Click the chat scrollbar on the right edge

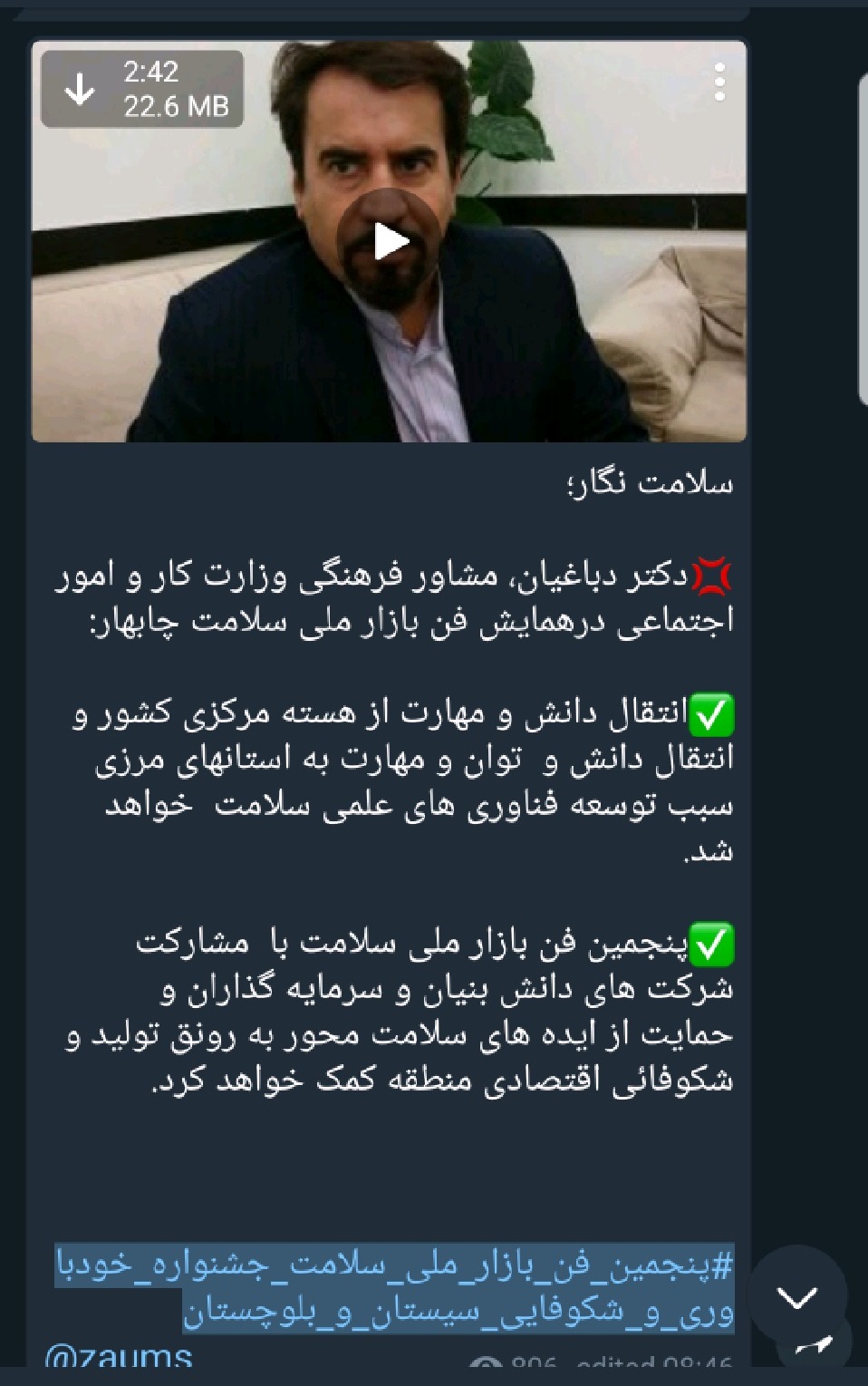point(863,240)
